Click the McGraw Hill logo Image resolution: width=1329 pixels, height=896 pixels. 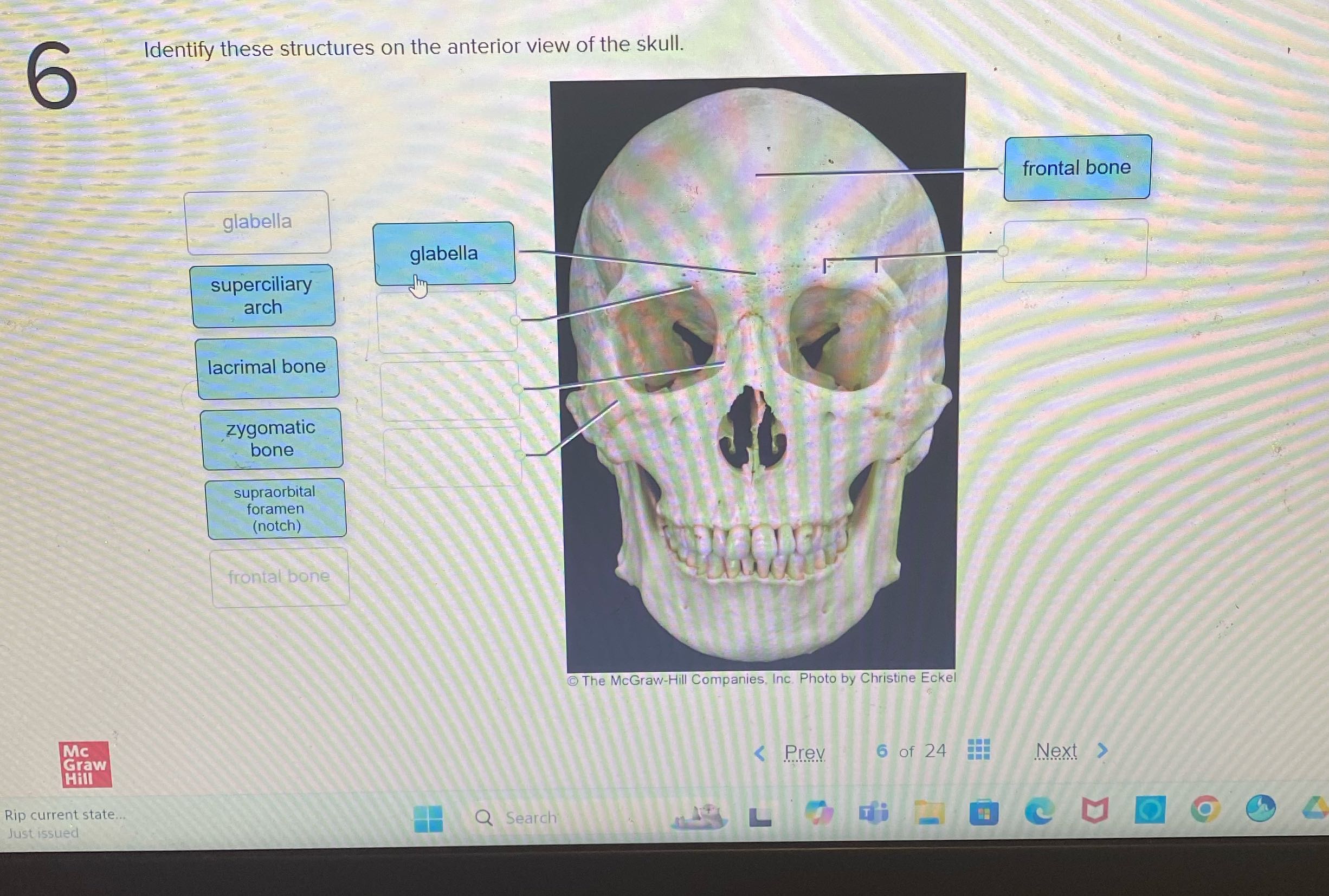[x=83, y=765]
